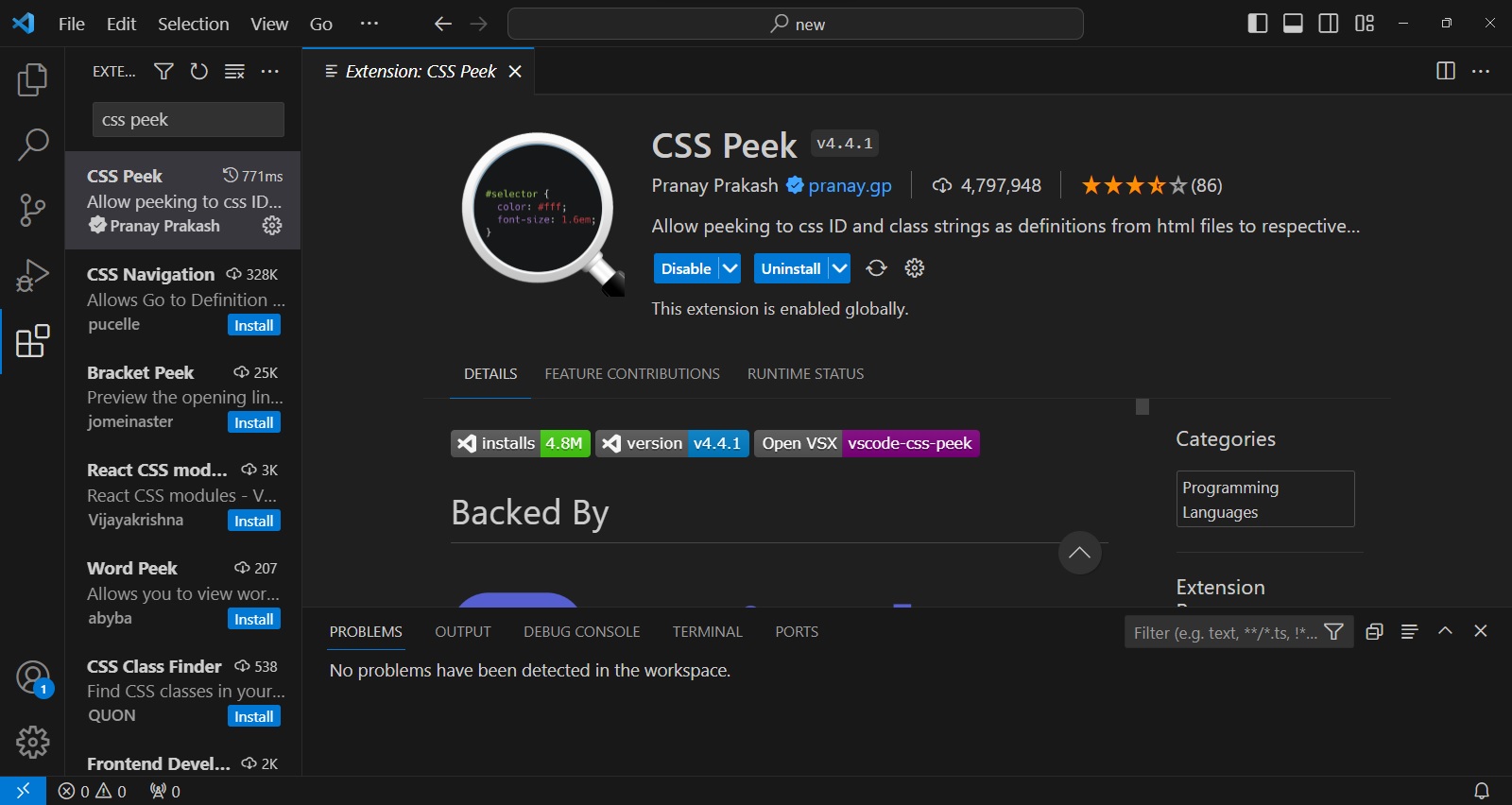Split the editor to the right

pos(1446,71)
